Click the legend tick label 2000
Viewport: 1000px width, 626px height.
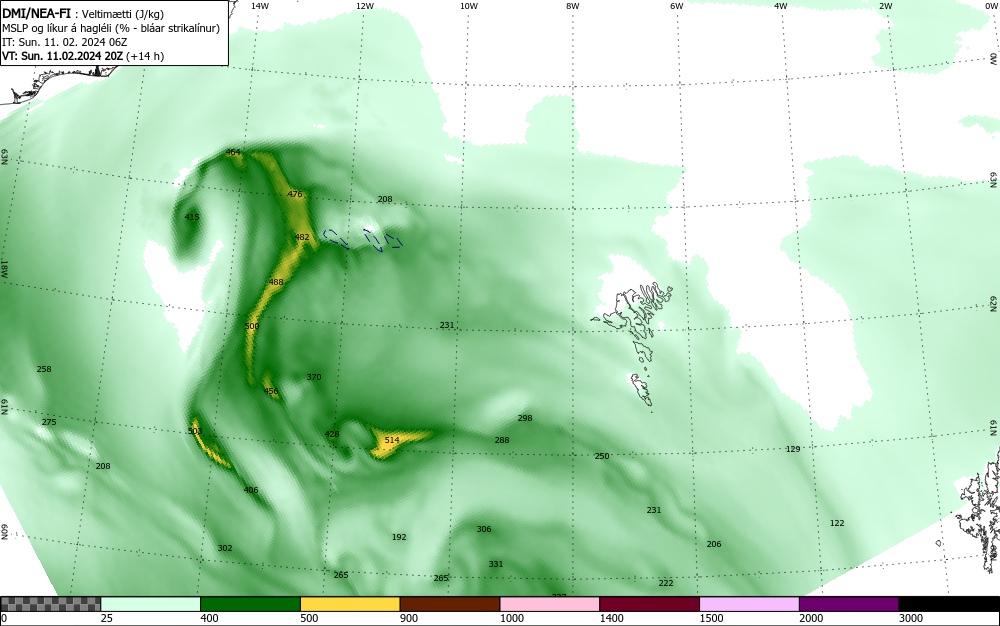811,618
